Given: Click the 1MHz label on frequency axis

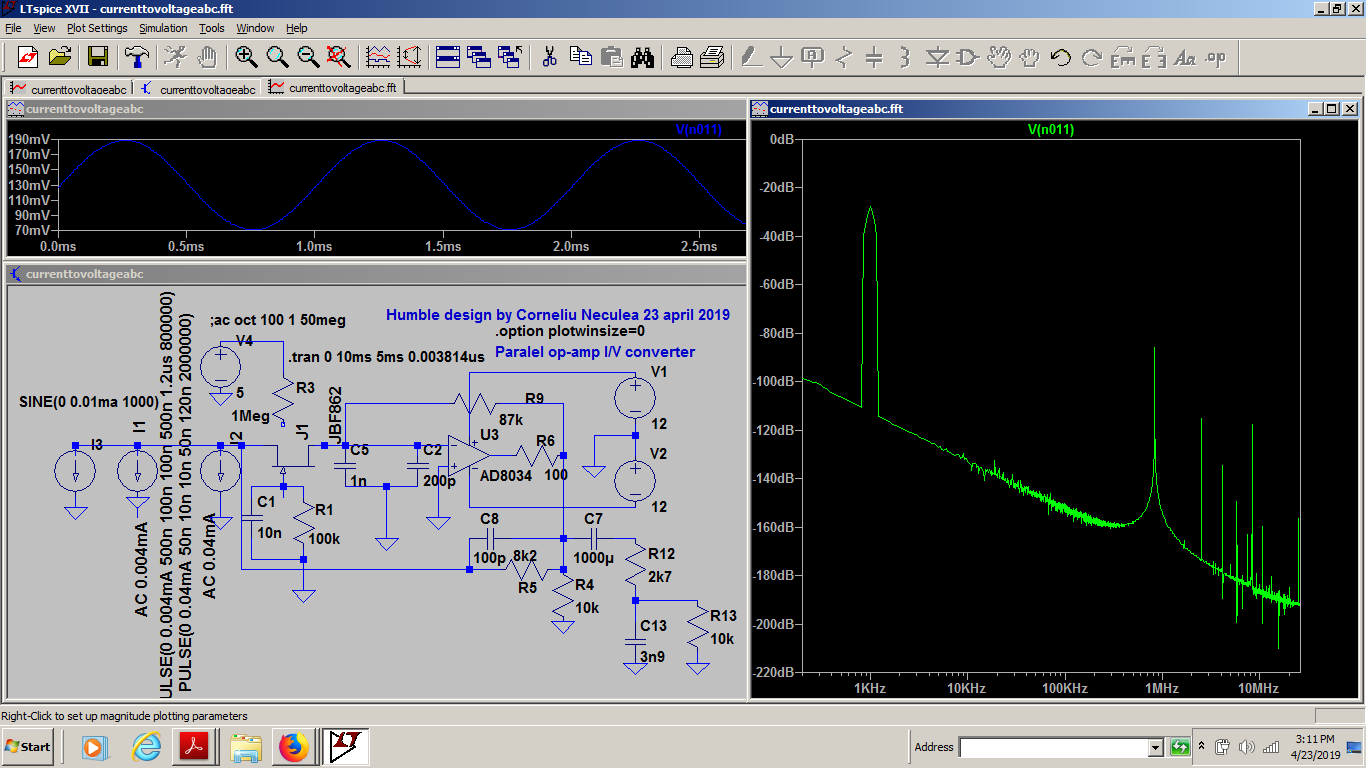Looking at the screenshot, I should [x=1161, y=689].
